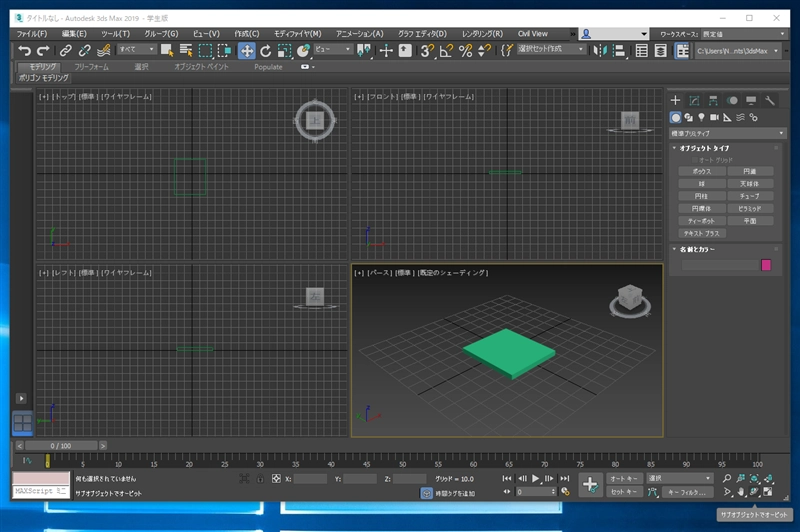
Task: Switch to the Populate ribbon tab
Action: (x=268, y=67)
